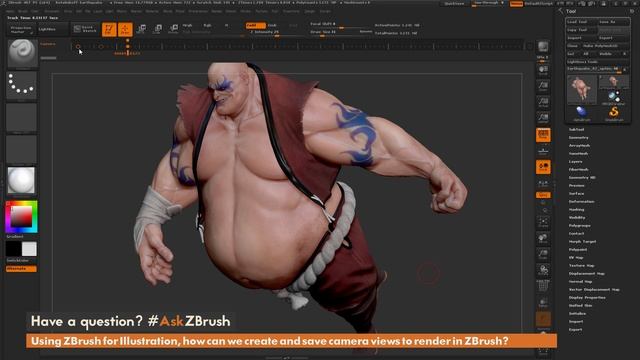Expand the Masking section

tap(577, 209)
